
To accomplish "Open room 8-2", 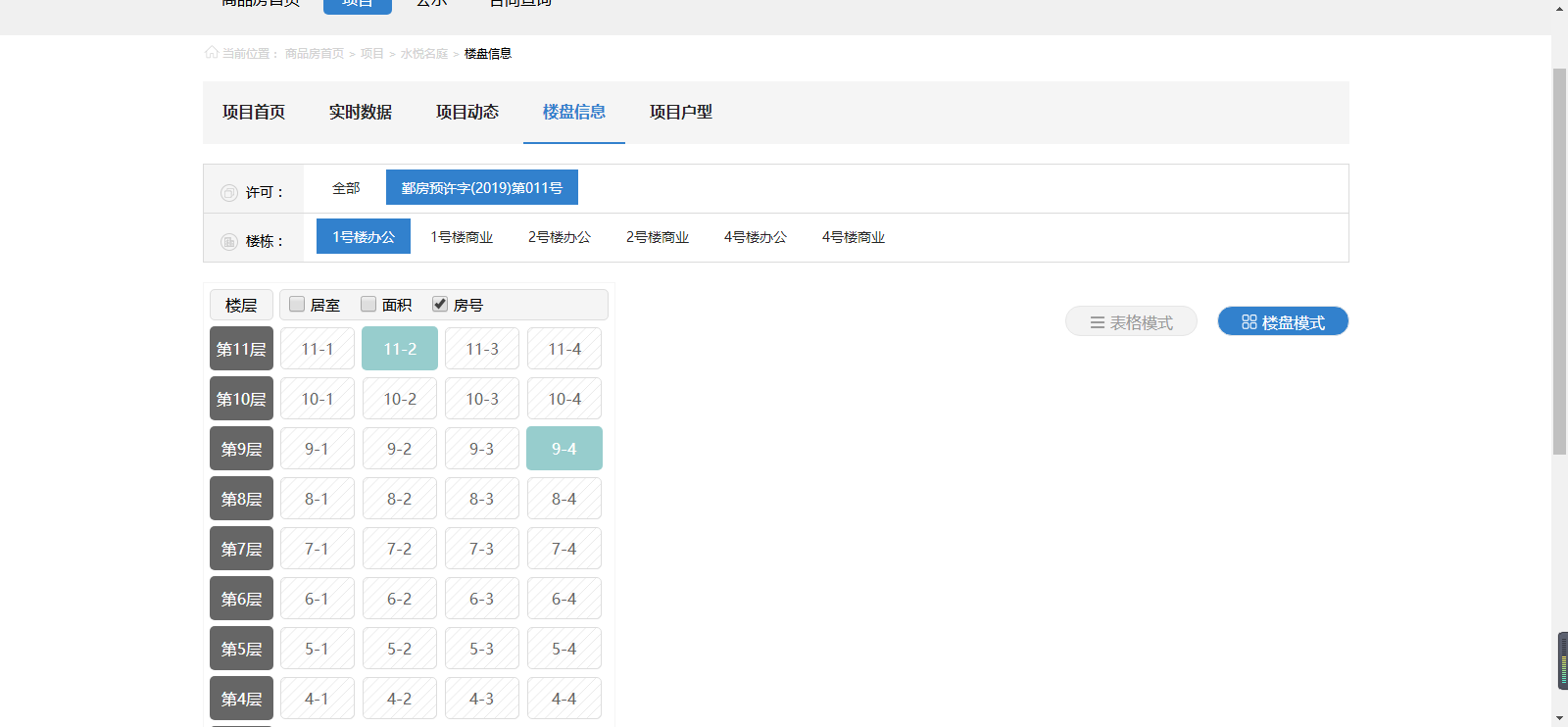I will click(x=400, y=499).
